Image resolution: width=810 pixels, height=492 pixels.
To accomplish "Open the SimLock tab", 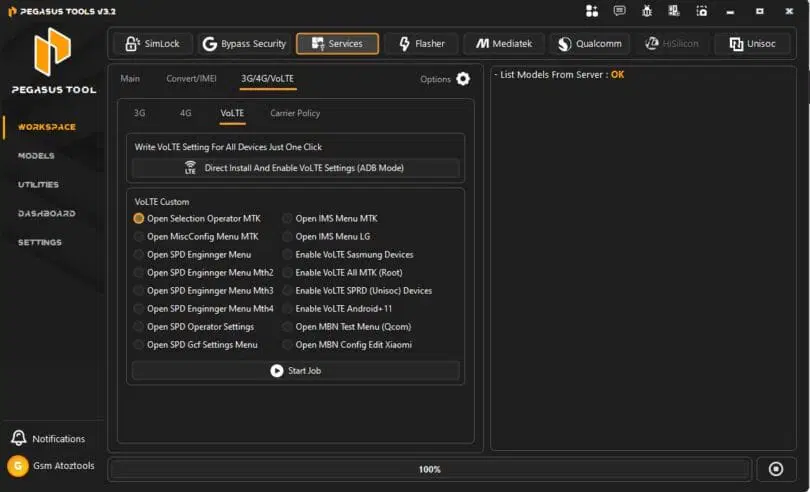I will (x=152, y=44).
